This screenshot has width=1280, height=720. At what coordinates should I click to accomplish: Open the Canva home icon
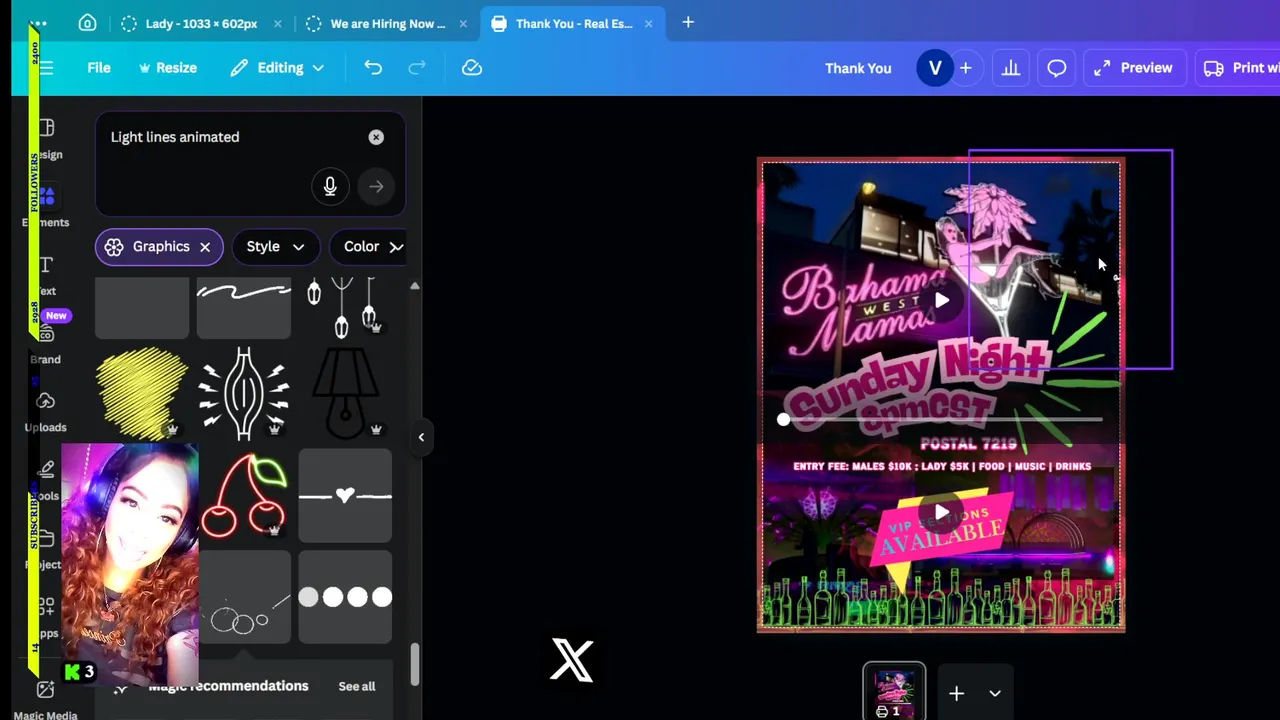coord(87,23)
